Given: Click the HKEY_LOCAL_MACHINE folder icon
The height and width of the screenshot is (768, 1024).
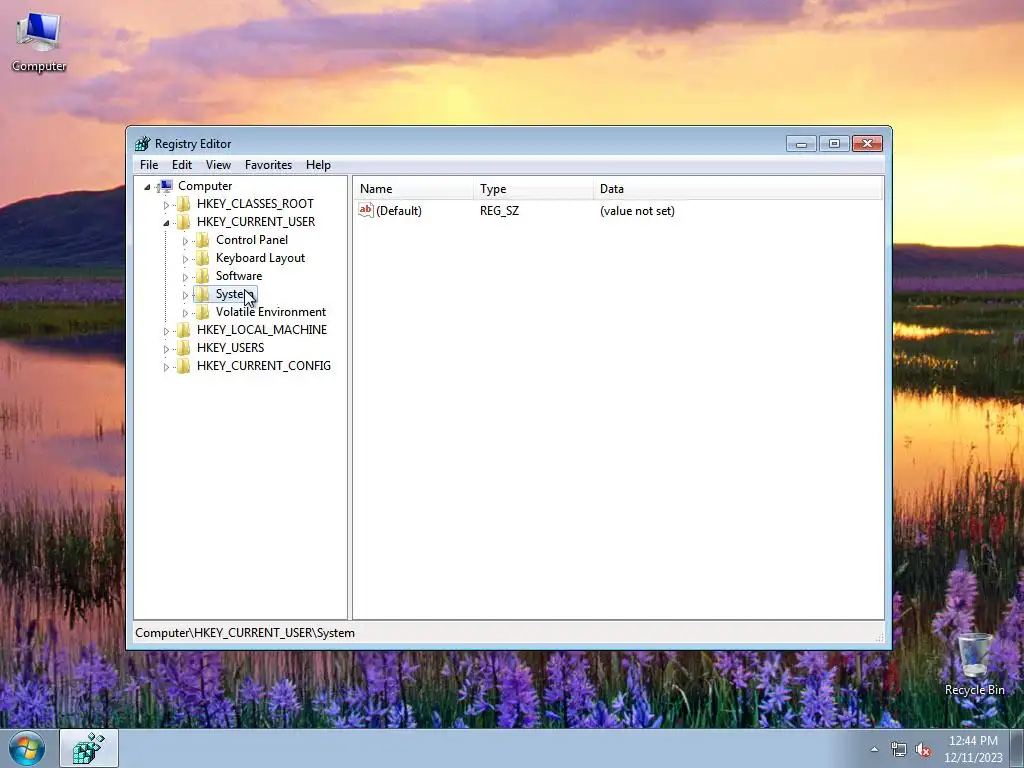Looking at the screenshot, I should 184,330.
